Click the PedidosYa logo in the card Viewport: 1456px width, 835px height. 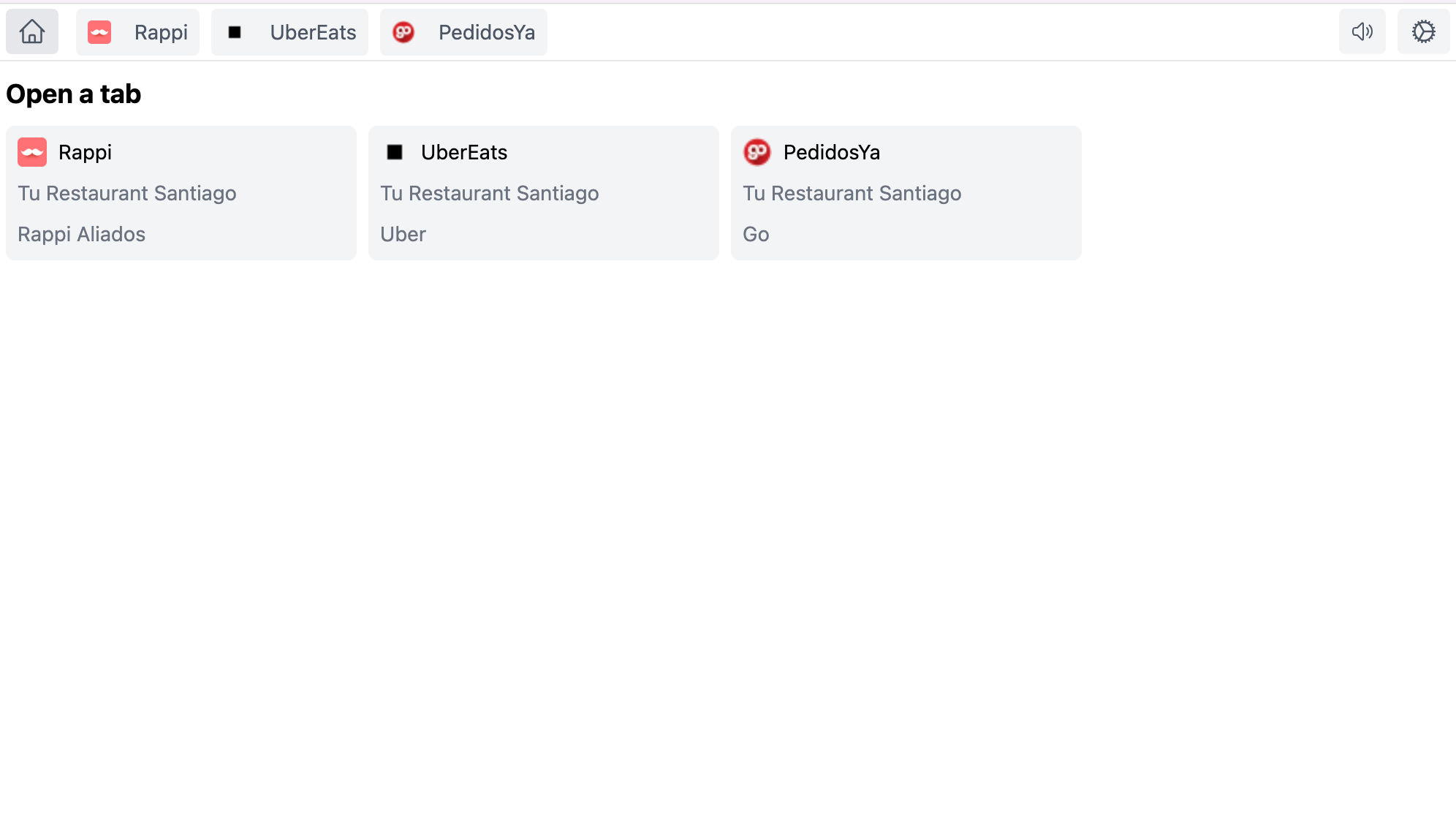click(757, 152)
